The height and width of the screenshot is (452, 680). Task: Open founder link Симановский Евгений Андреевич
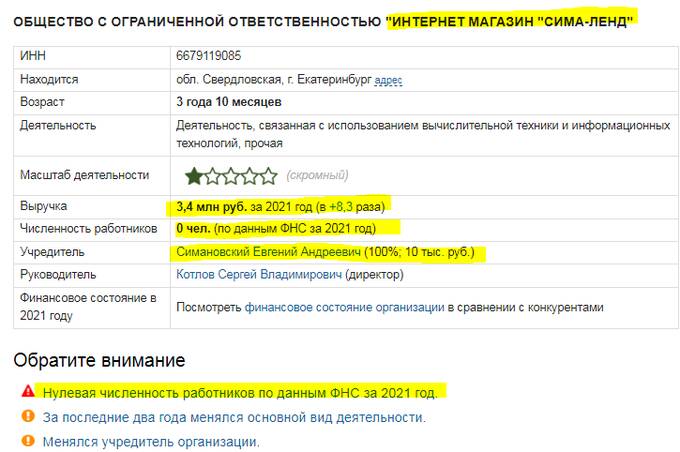pos(268,252)
